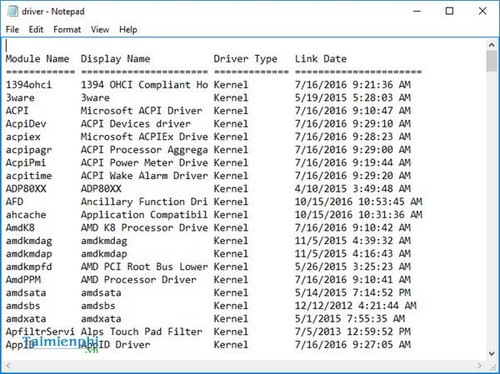The width and height of the screenshot is (500, 374).
Task: Click display name AMD Processor Driver
Action: click(x=139, y=280)
